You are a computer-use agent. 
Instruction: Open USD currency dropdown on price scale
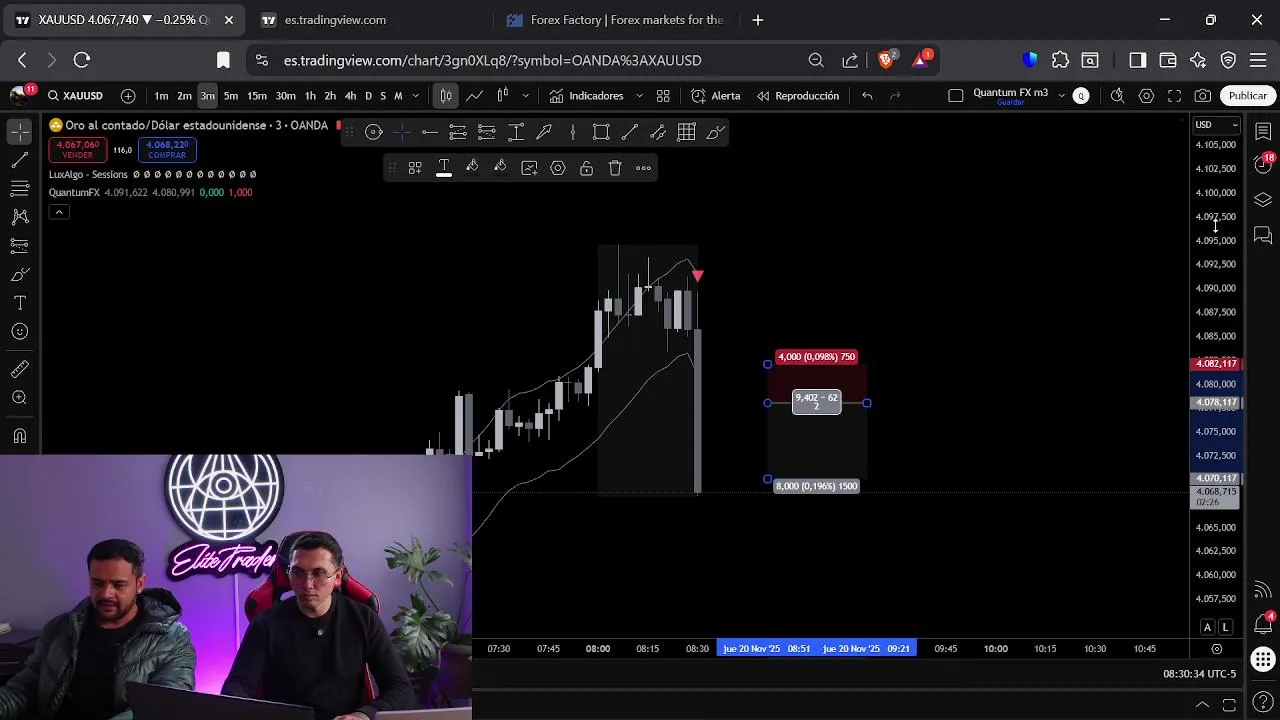(1217, 125)
